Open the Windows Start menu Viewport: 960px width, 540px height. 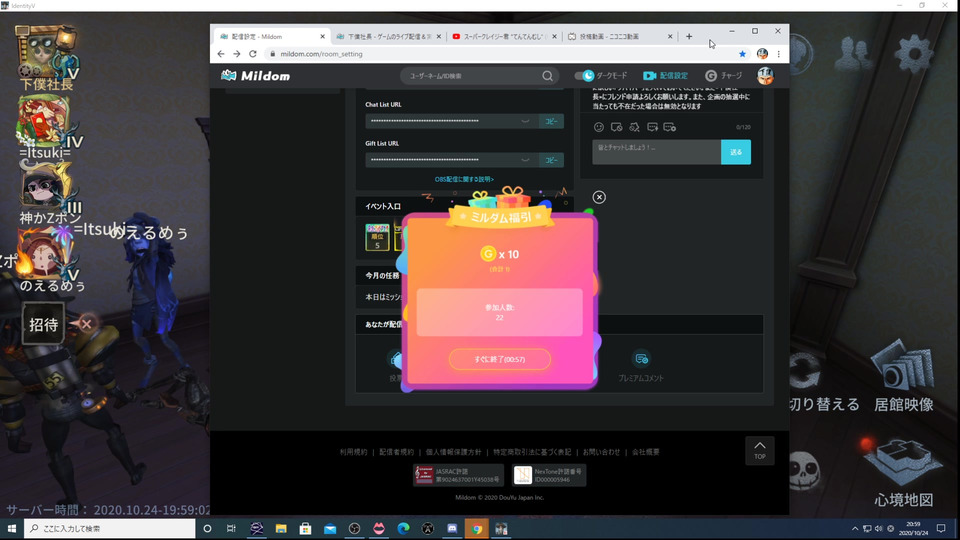[12, 528]
